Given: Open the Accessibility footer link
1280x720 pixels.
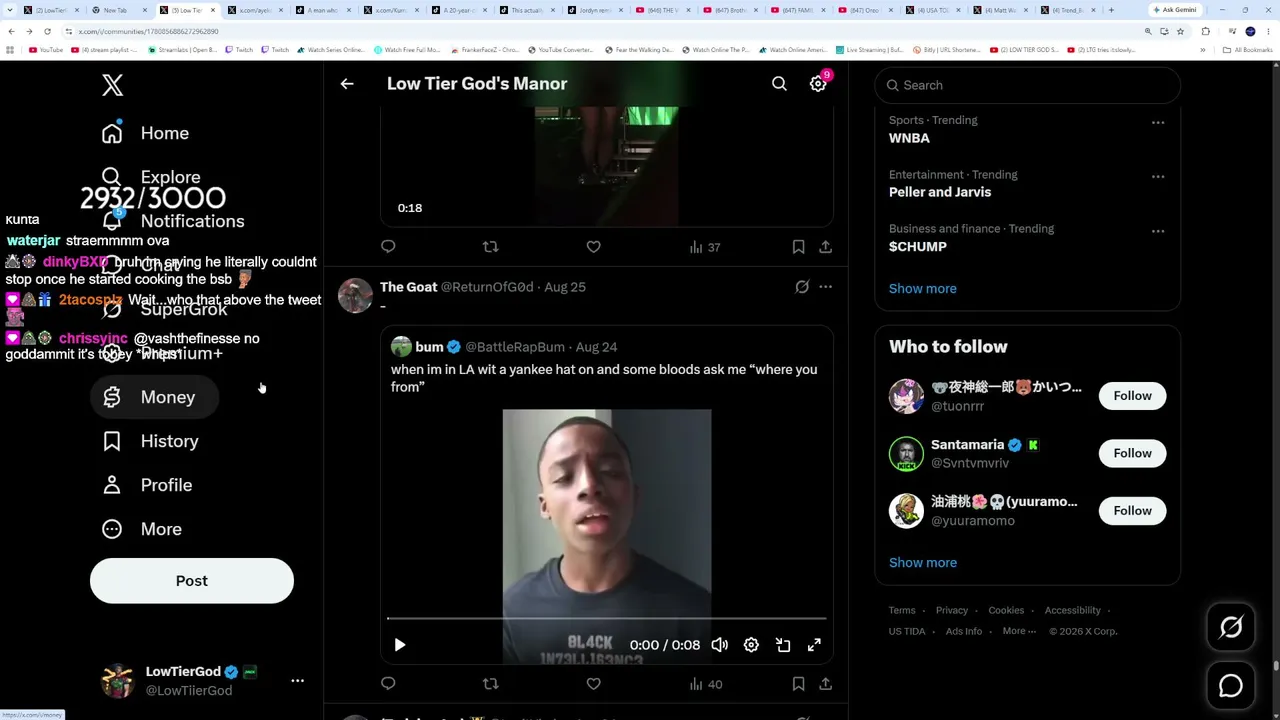Looking at the screenshot, I should (x=1072, y=610).
